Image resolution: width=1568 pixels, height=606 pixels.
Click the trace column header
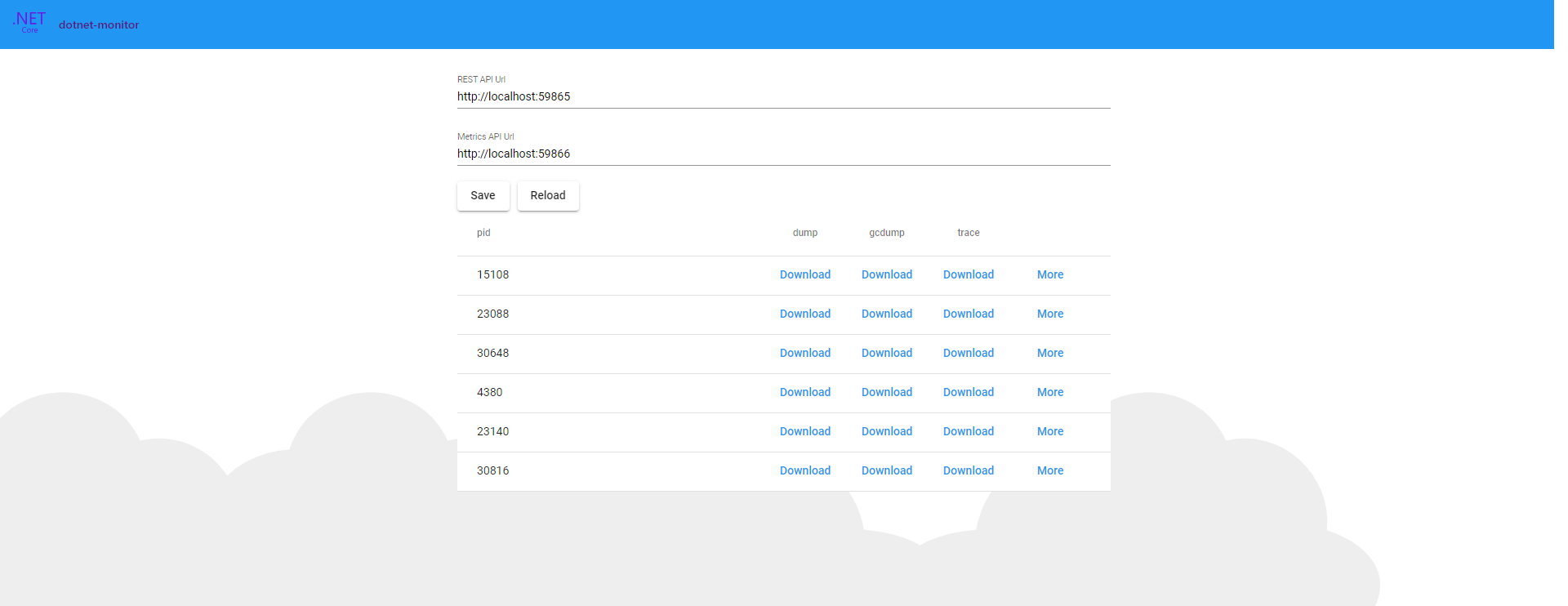[x=969, y=234]
